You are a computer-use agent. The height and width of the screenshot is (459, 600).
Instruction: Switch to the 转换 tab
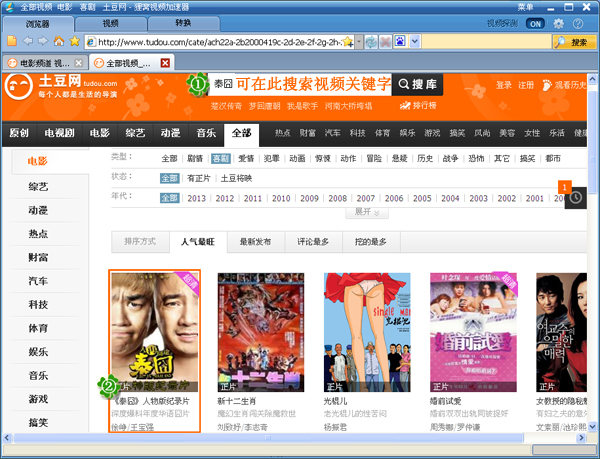tap(183, 23)
